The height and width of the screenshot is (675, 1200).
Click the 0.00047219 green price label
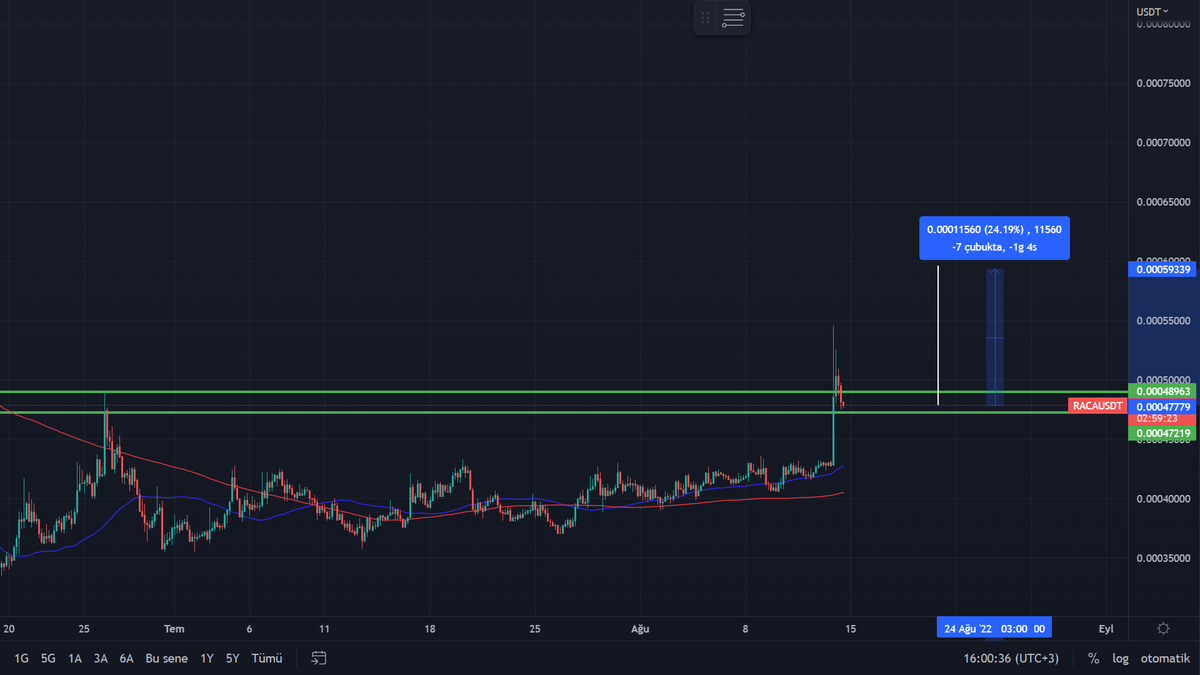(1162, 433)
